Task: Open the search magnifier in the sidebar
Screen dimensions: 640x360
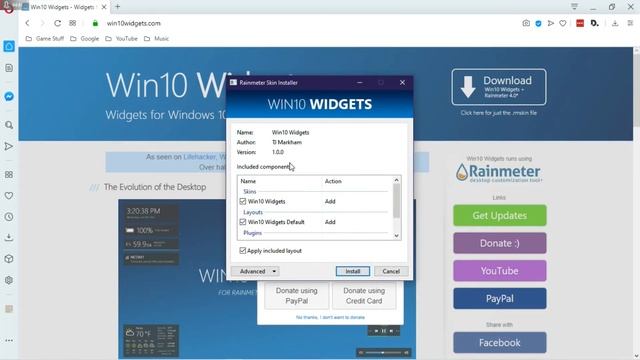Action: [9, 125]
